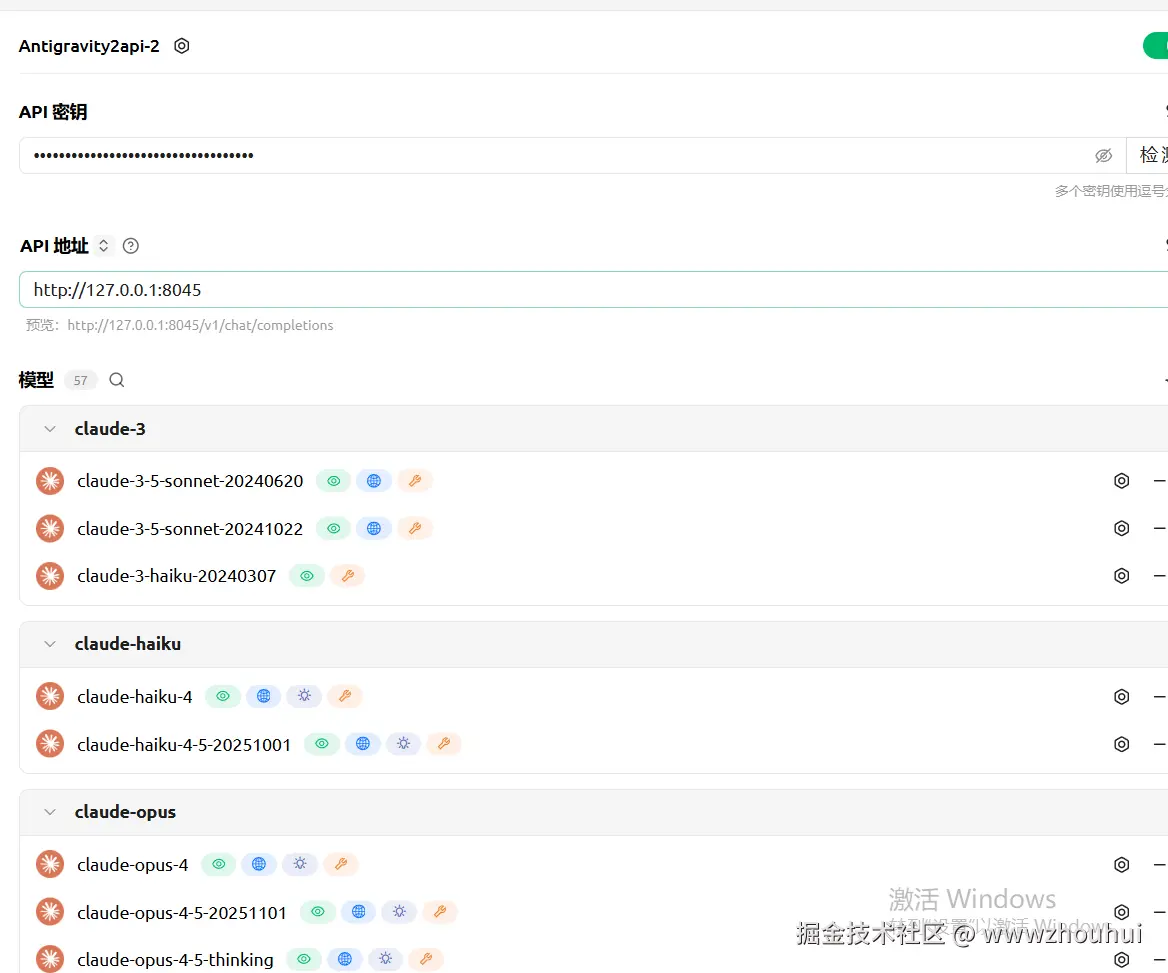
Task: Open settings for claude-opus-4
Action: tap(1121, 865)
